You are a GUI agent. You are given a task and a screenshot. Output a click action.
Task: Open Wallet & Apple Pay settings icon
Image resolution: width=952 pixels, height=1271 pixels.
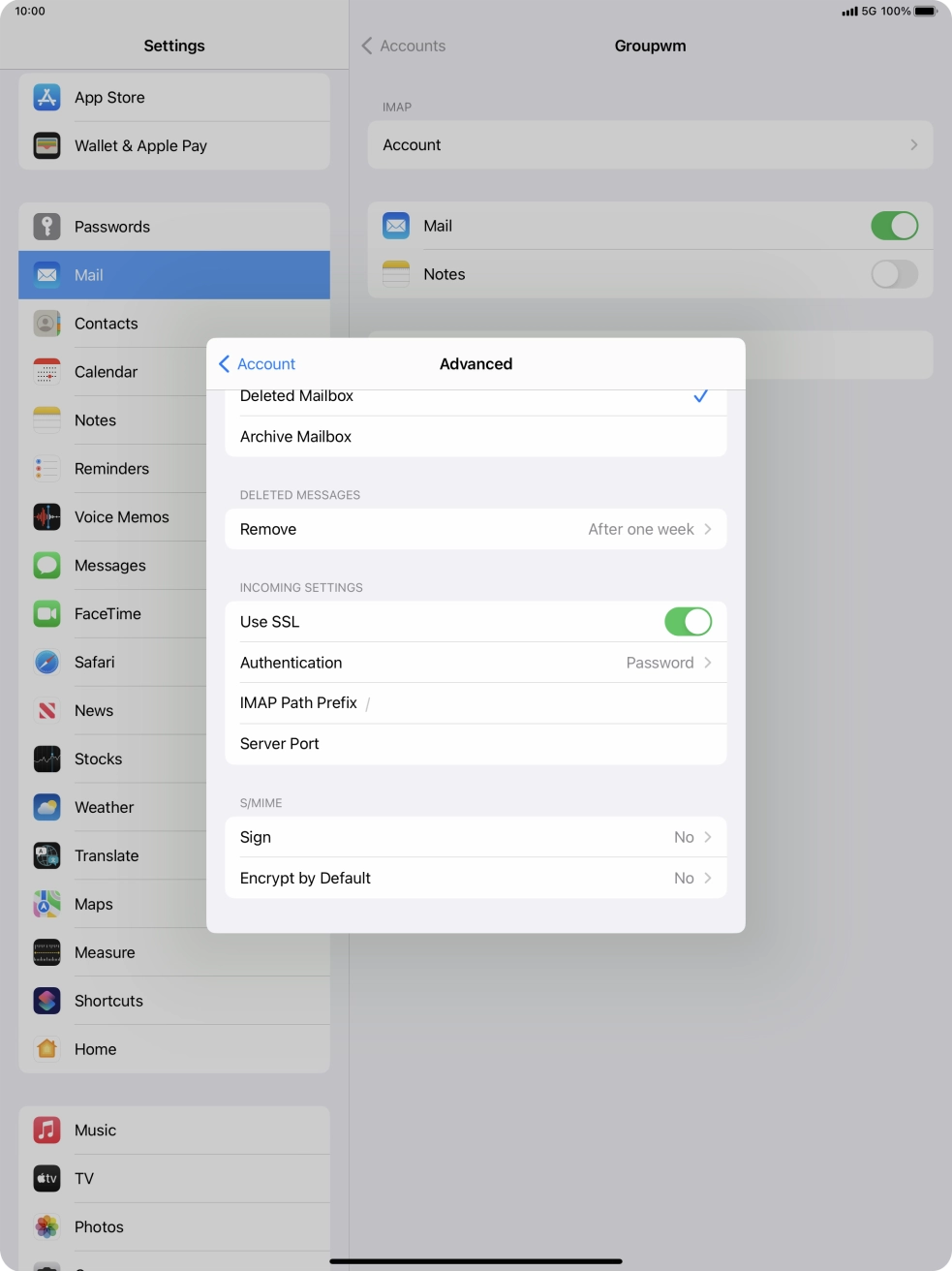pos(46,145)
